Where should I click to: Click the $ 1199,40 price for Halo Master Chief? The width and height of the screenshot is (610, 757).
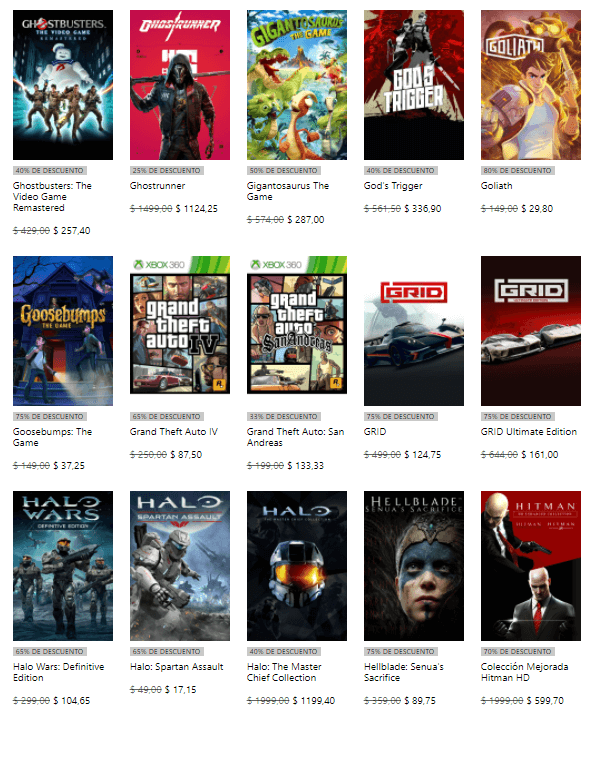pyautogui.click(x=314, y=701)
